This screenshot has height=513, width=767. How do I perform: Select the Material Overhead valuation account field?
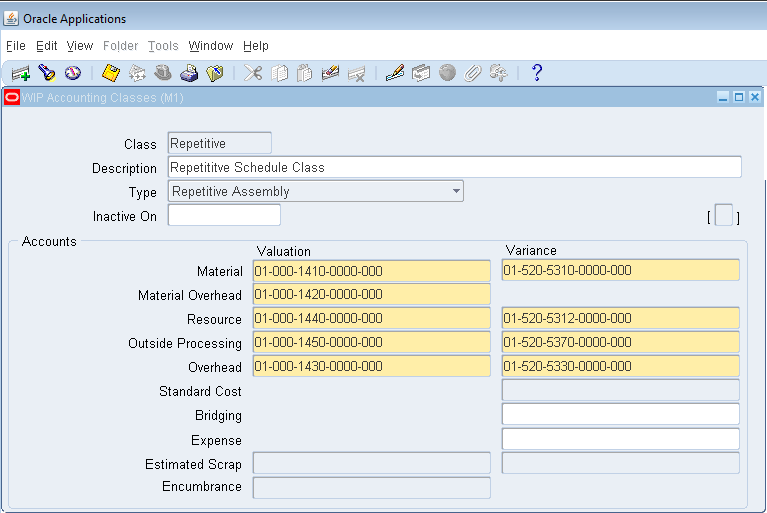[x=372, y=294]
